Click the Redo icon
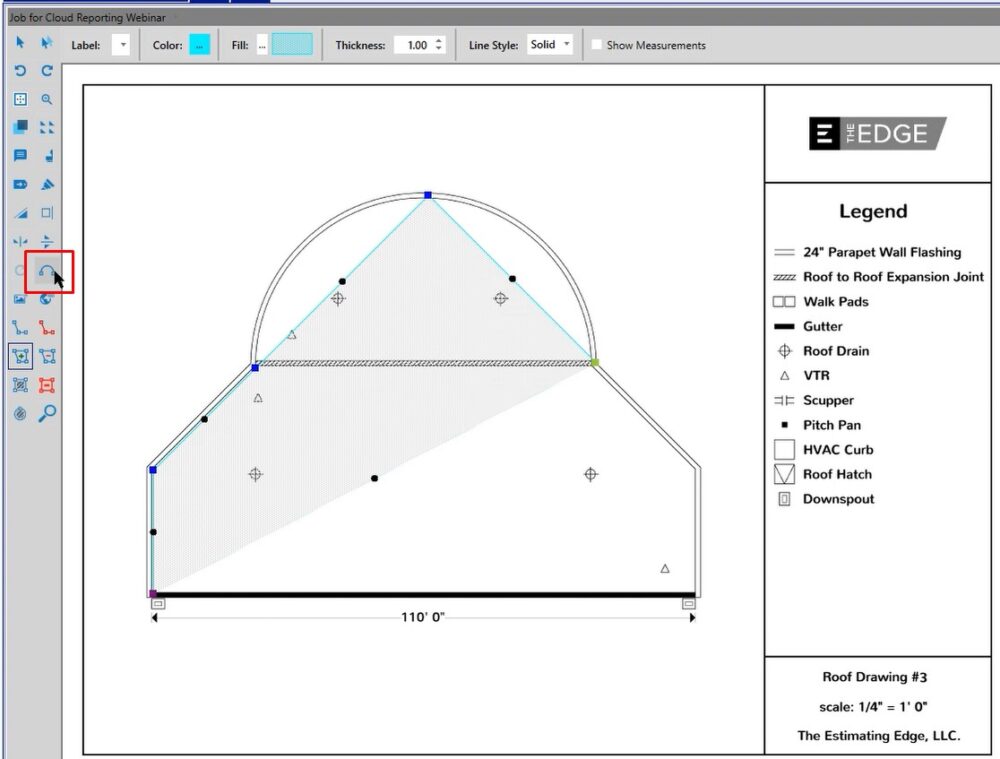The height and width of the screenshot is (759, 1000). tap(45, 71)
